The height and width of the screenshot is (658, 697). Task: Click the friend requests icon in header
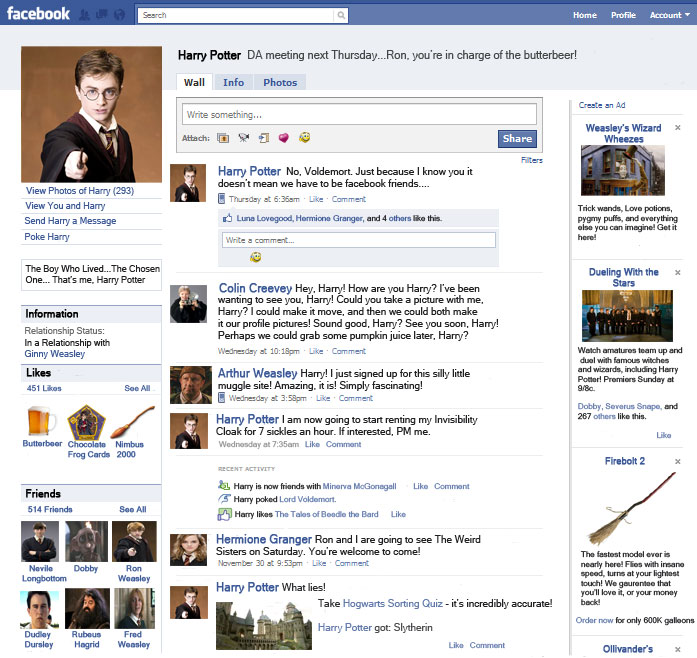click(x=84, y=15)
